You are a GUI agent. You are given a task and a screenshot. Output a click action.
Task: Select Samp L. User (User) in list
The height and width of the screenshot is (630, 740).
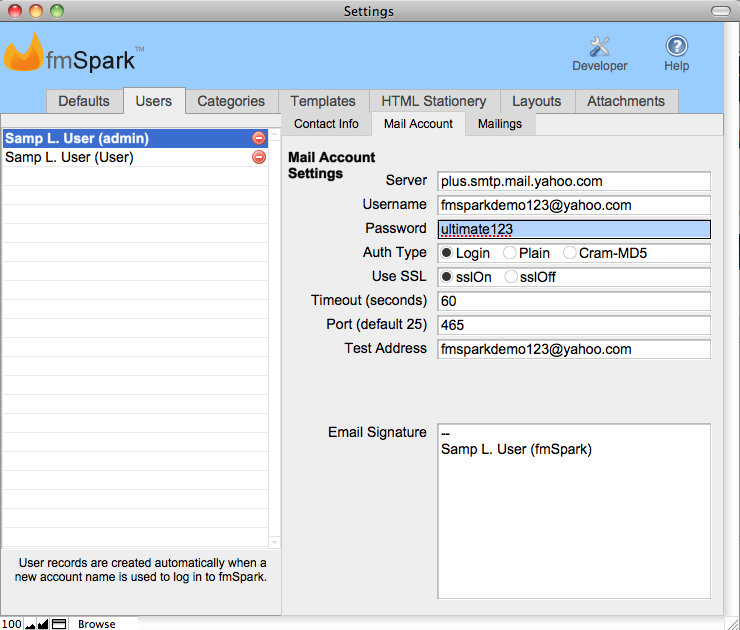[x=70, y=157]
